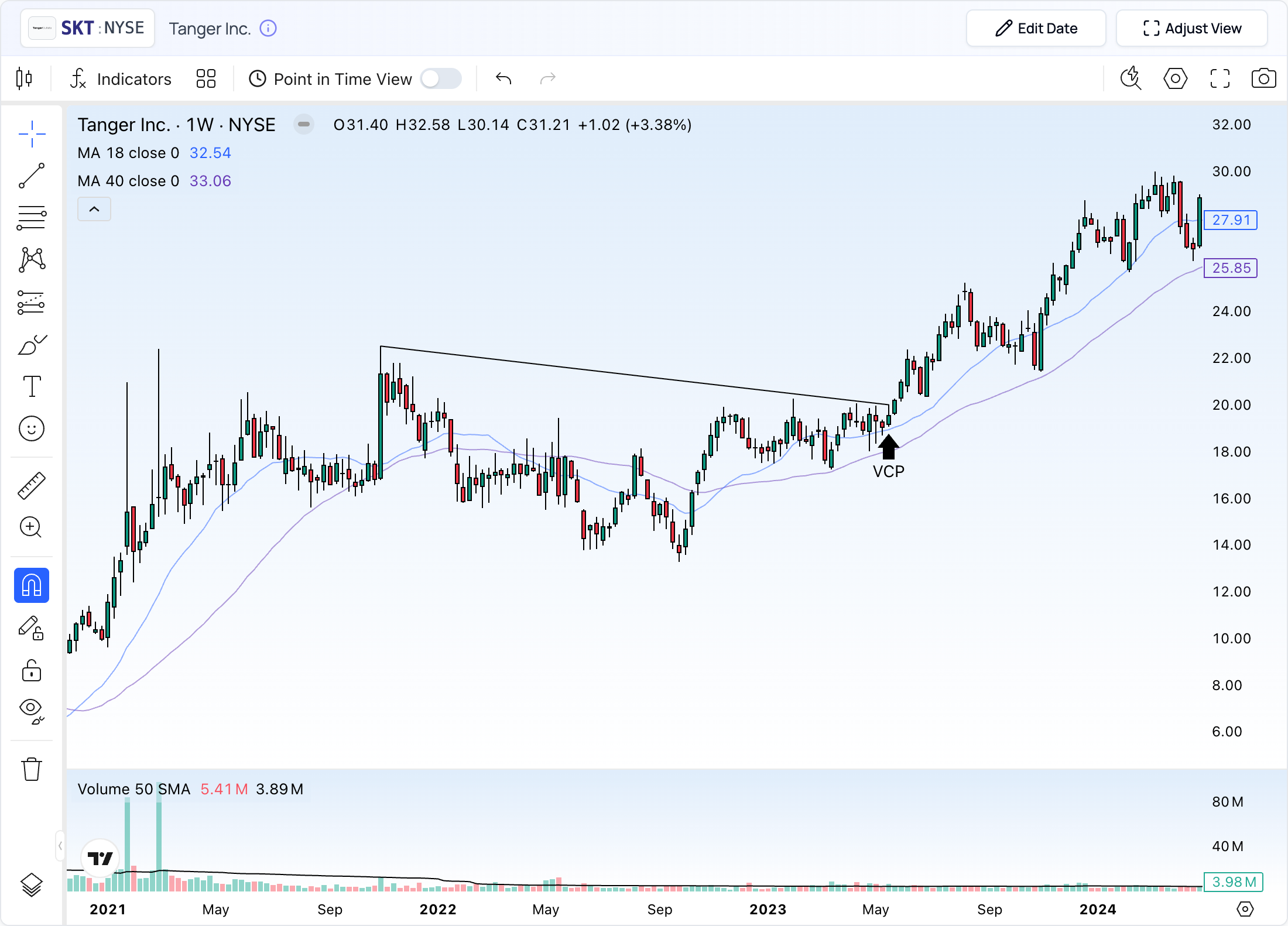Enter fullscreen chart mode
1288x926 pixels.
(x=1220, y=78)
